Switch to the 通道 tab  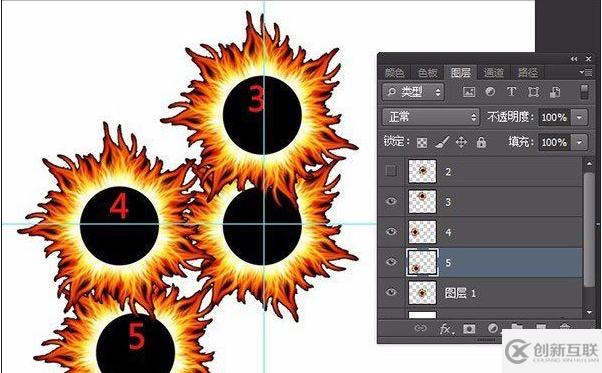tap(493, 72)
